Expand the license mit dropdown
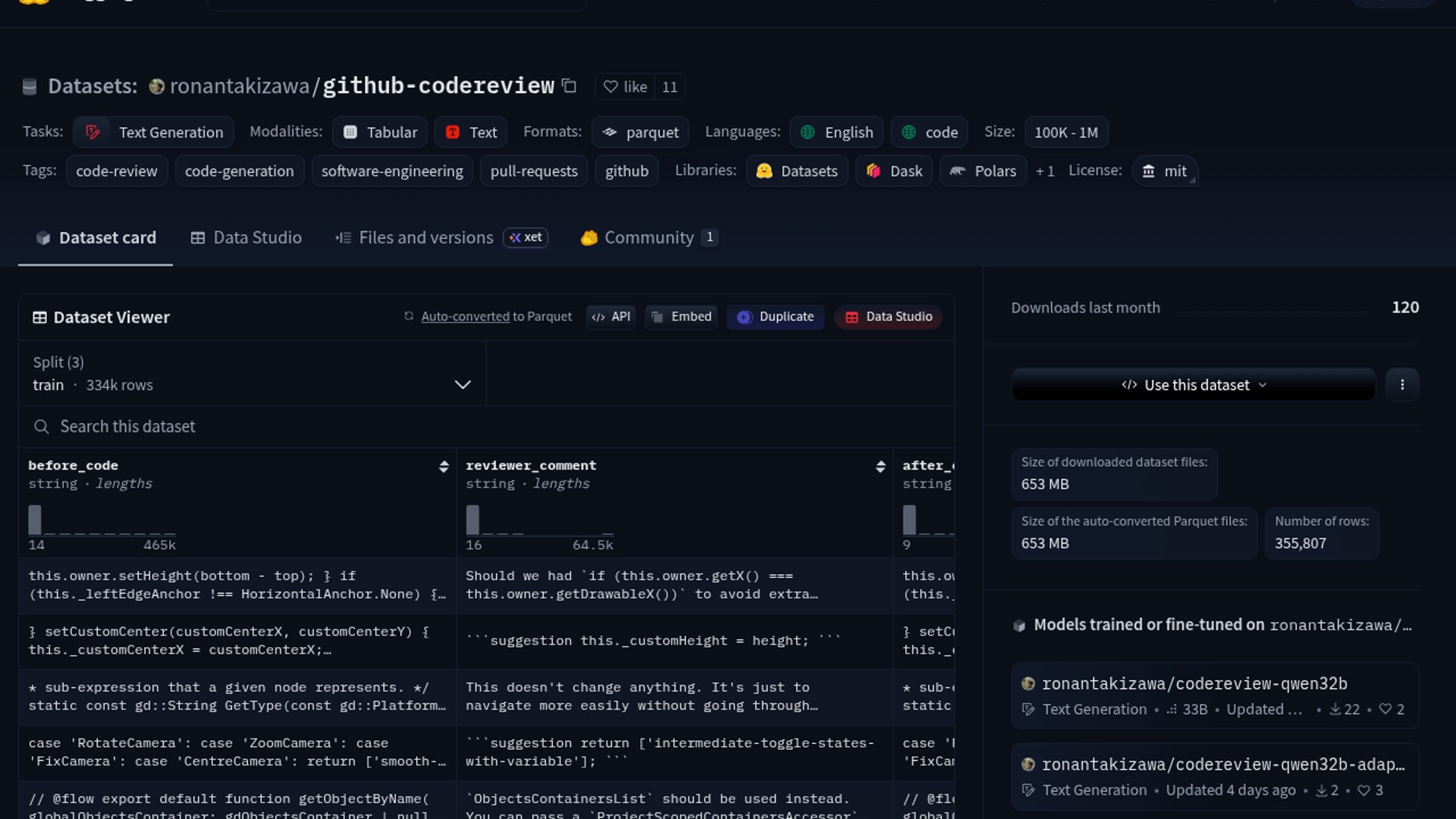The width and height of the screenshot is (1456, 819). coord(1165,171)
